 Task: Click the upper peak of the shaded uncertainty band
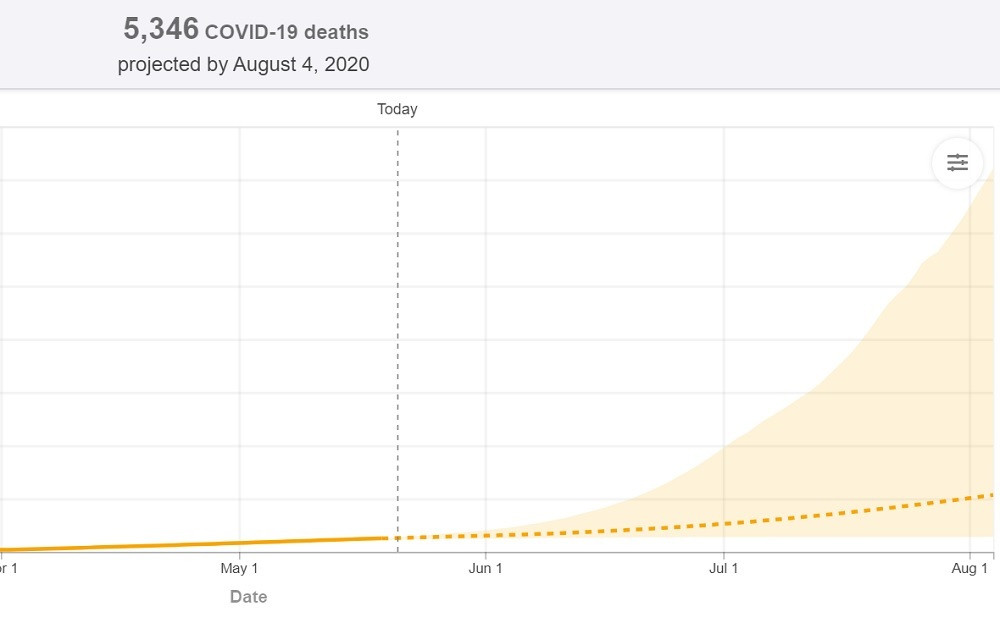pyautogui.click(x=990, y=178)
